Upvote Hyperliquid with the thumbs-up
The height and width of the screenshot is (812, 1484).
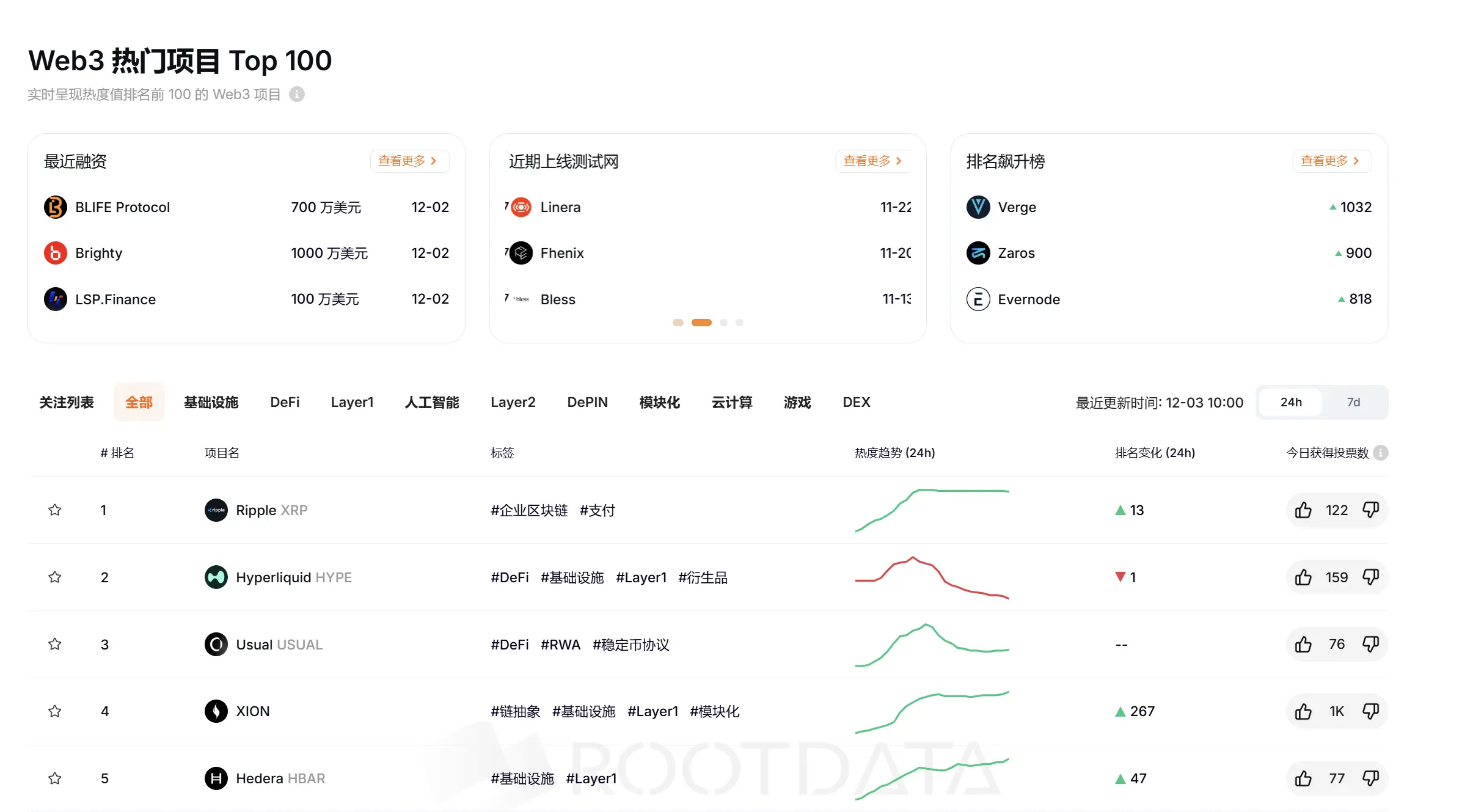1303,577
